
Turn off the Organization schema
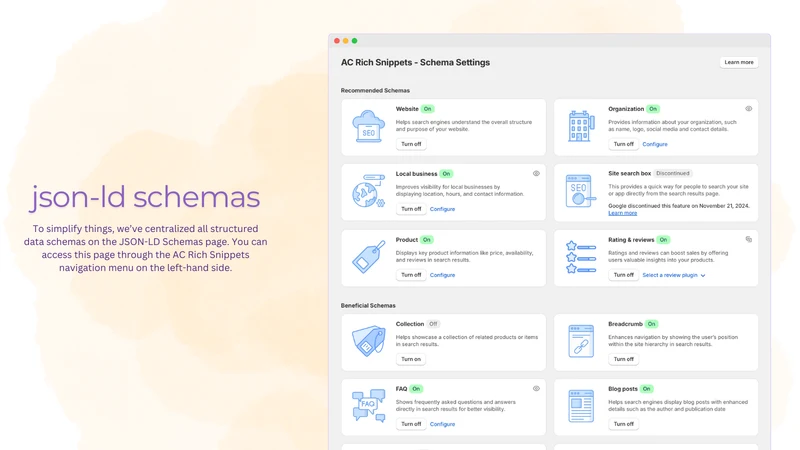click(x=623, y=144)
